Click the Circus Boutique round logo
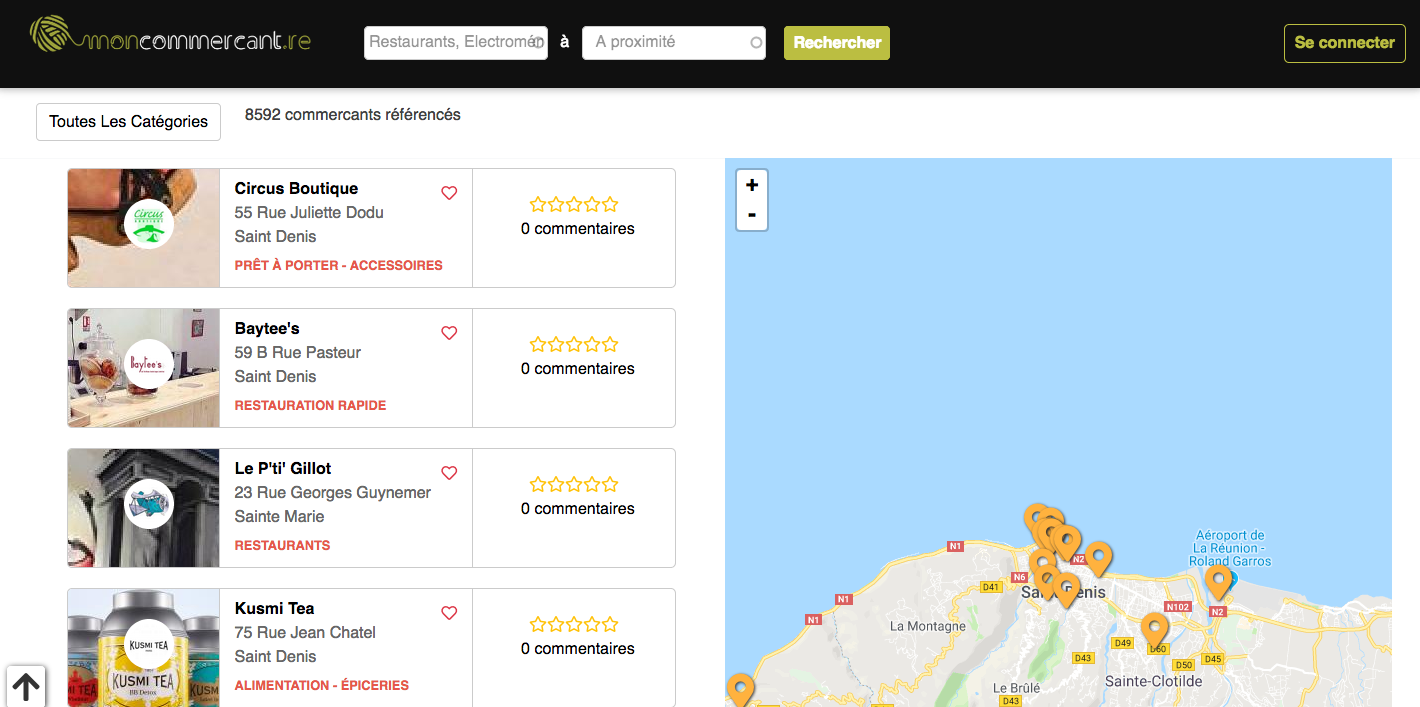 tap(149, 224)
